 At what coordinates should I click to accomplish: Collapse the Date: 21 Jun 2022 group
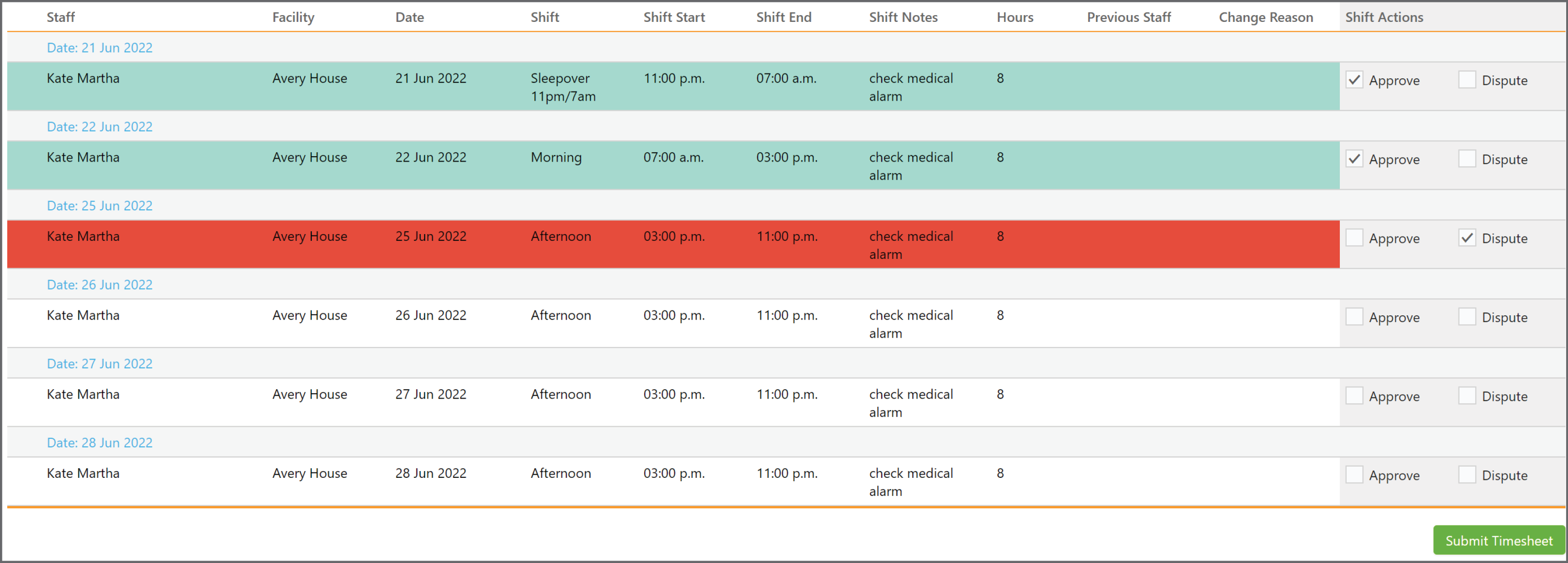pos(100,48)
